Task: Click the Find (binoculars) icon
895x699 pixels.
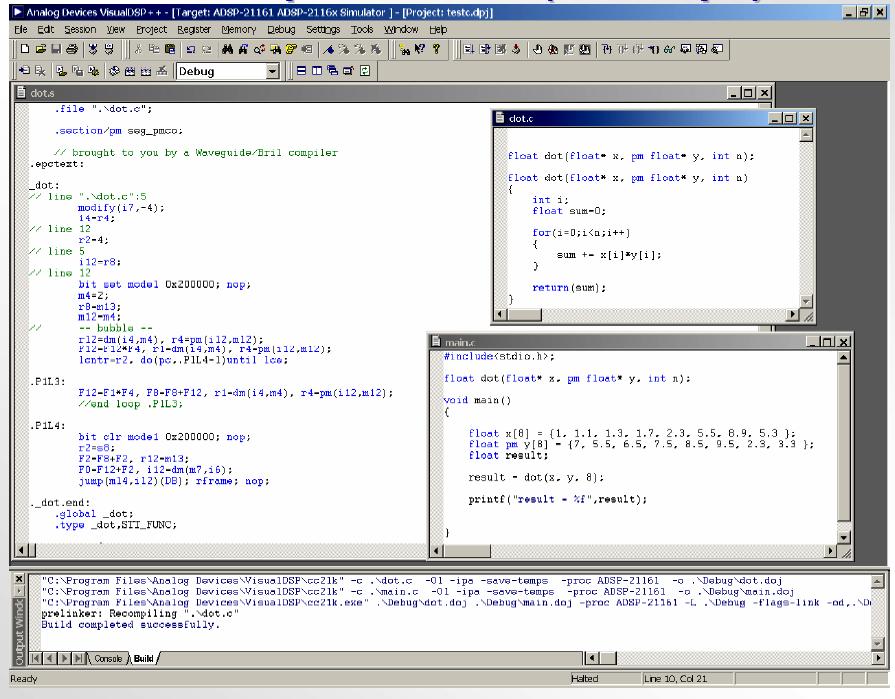Action: (227, 49)
